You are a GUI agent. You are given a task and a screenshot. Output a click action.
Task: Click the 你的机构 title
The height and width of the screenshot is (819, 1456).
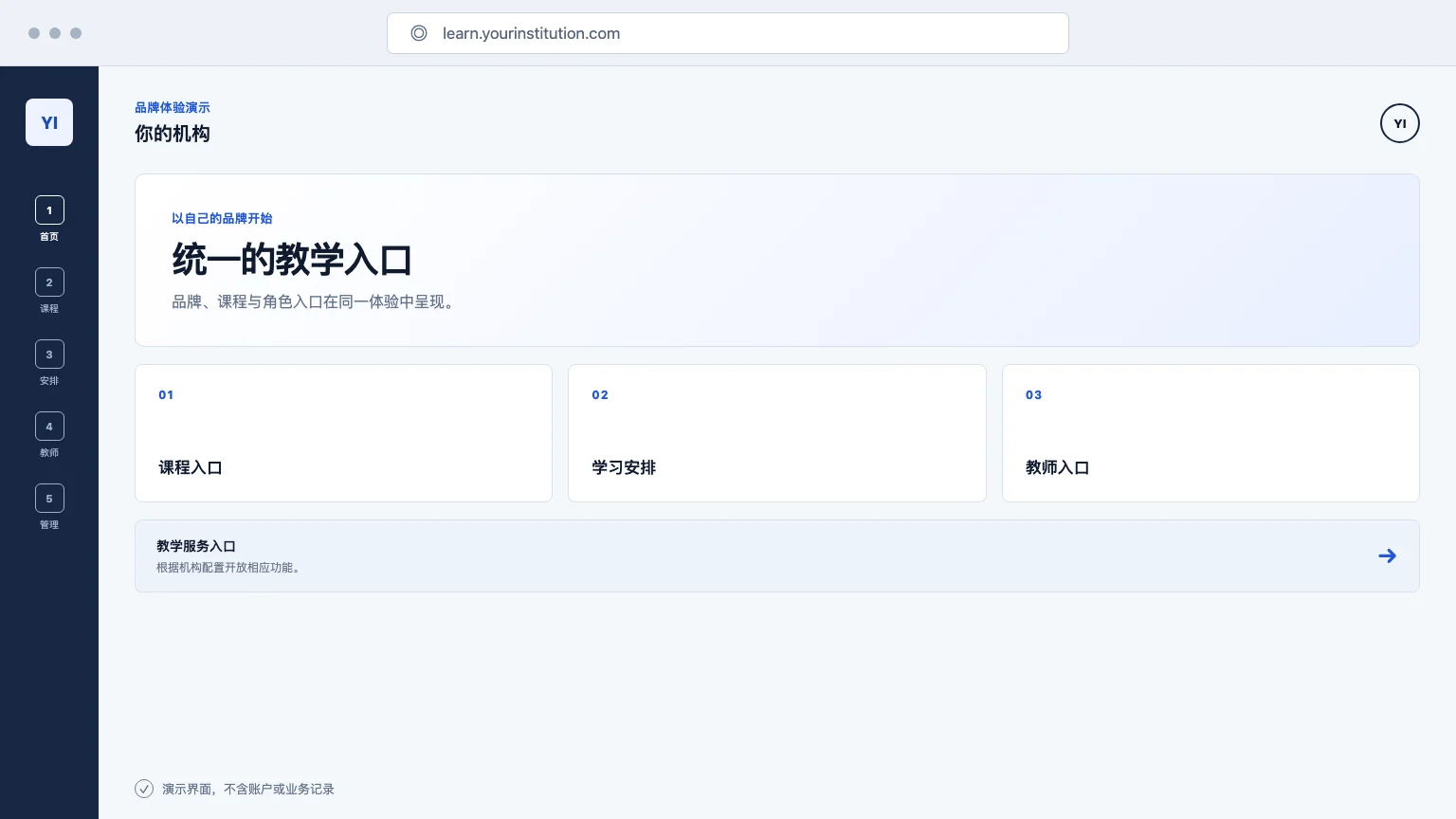tap(173, 134)
